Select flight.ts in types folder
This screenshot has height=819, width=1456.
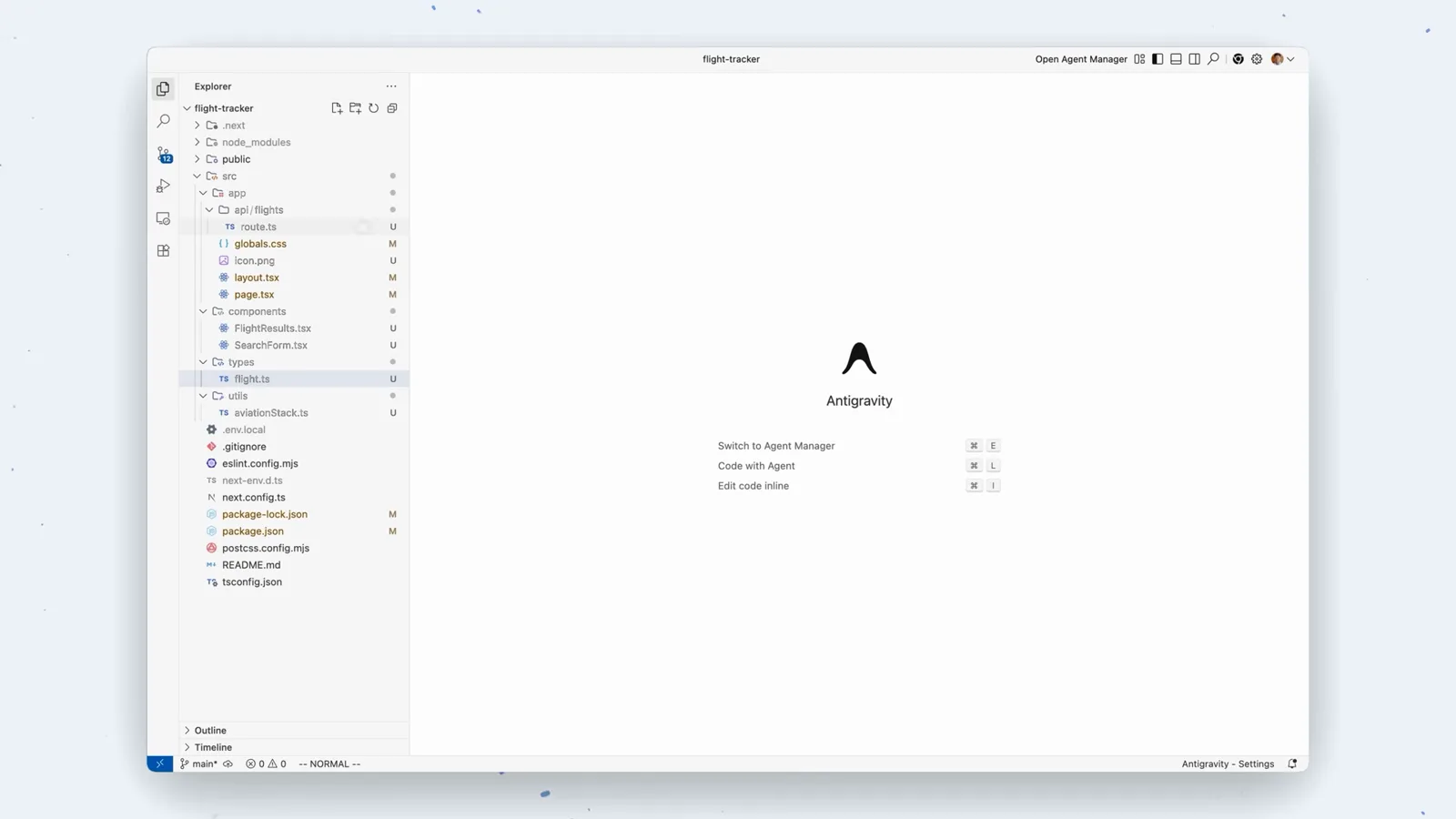[x=294, y=379]
